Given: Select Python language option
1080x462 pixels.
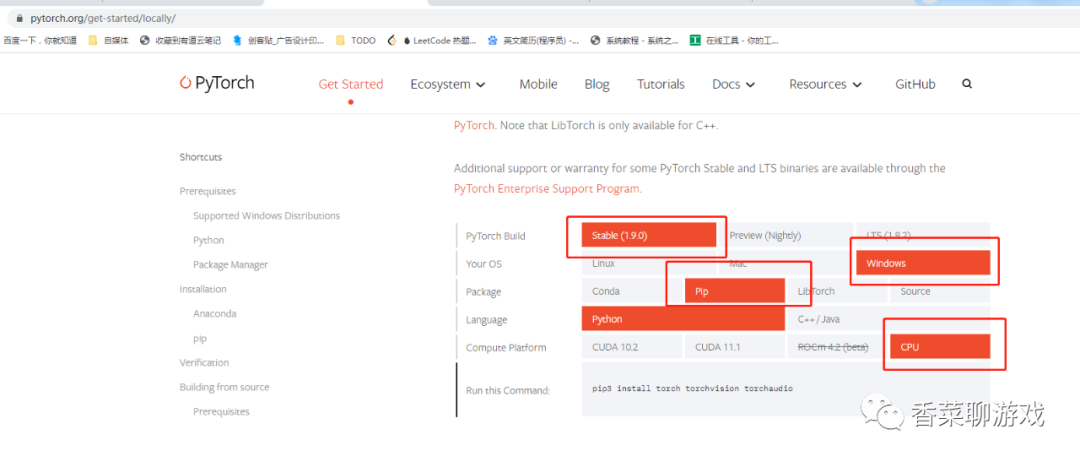Looking at the screenshot, I should coord(683,319).
